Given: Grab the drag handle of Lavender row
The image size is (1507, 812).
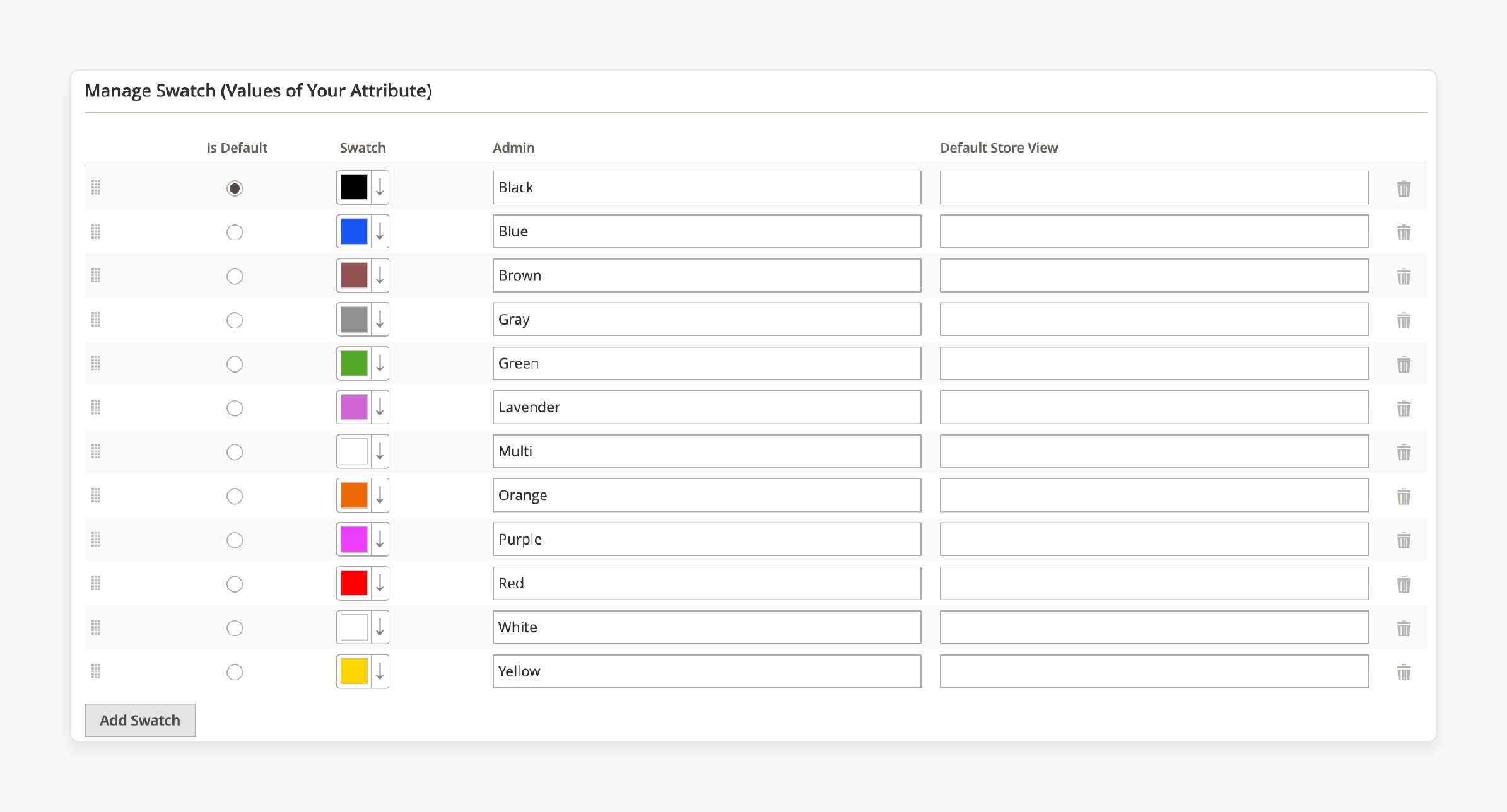Looking at the screenshot, I should (96, 407).
